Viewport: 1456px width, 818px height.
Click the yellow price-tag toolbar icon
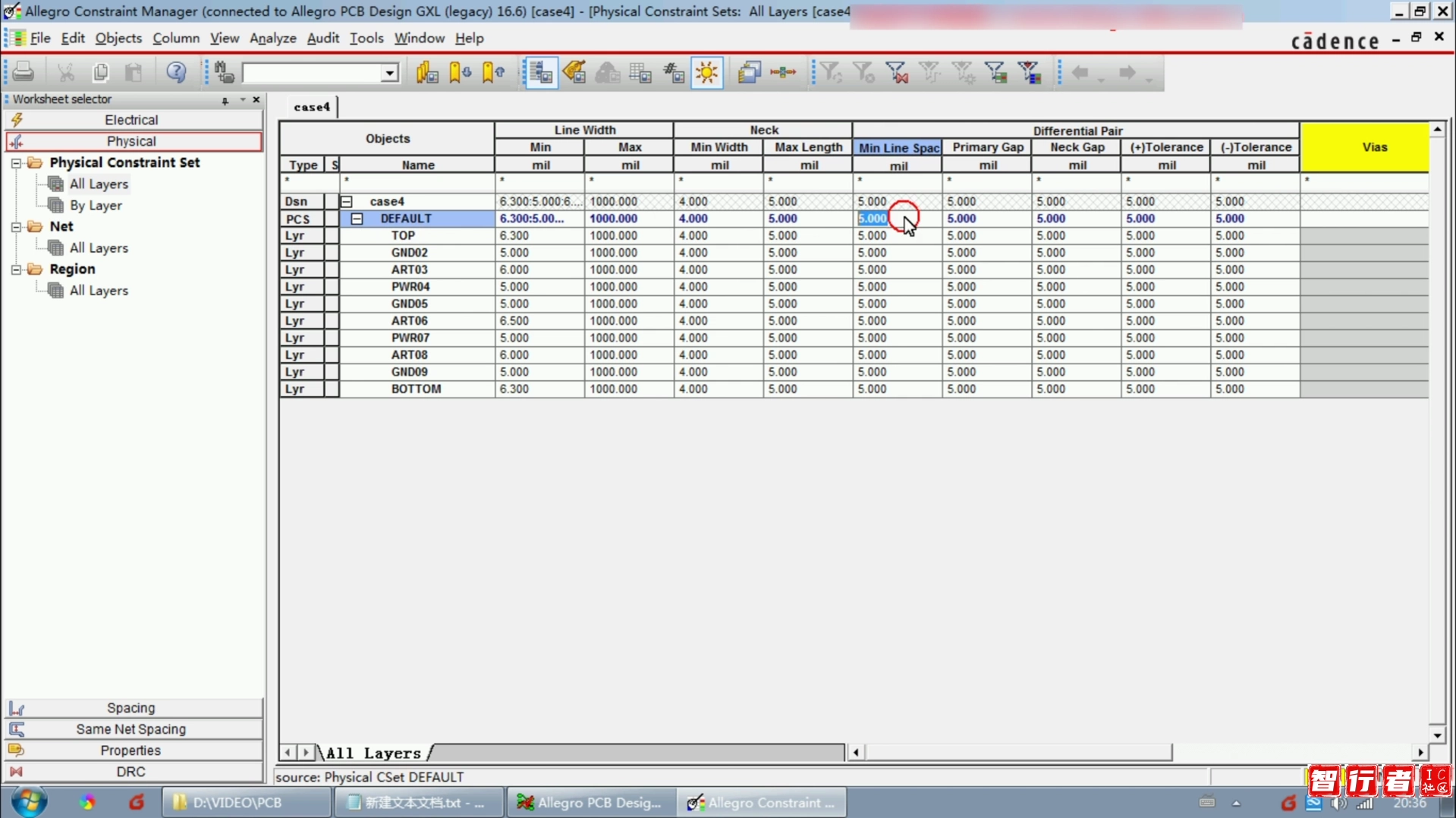[x=574, y=72]
